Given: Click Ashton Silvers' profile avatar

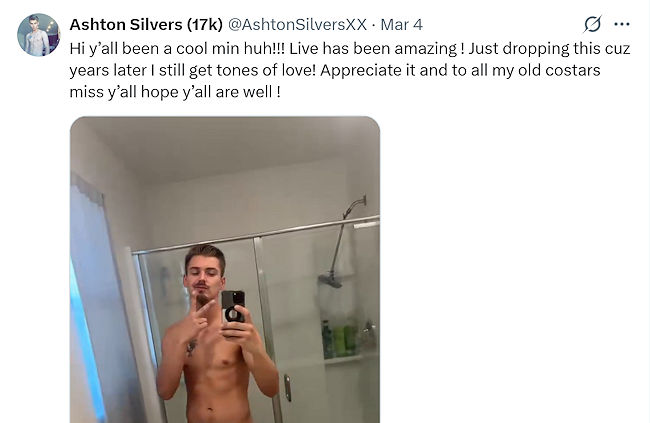Looking at the screenshot, I should tap(38, 35).
